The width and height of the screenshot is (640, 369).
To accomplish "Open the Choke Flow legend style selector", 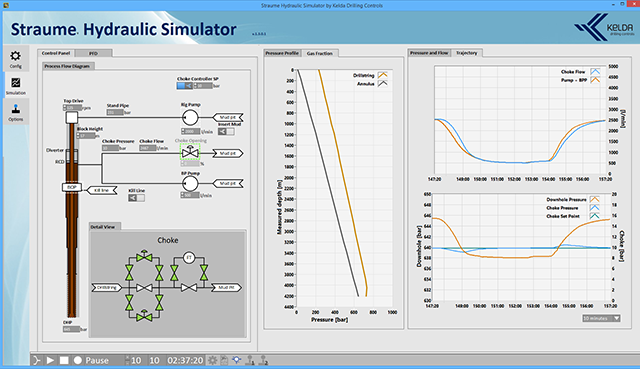I will (x=595, y=71).
